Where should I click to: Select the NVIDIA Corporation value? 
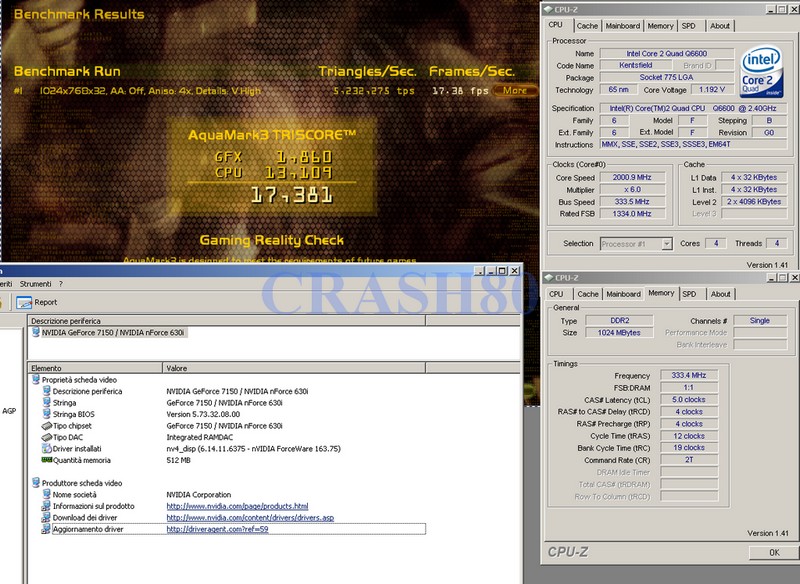tap(198, 495)
